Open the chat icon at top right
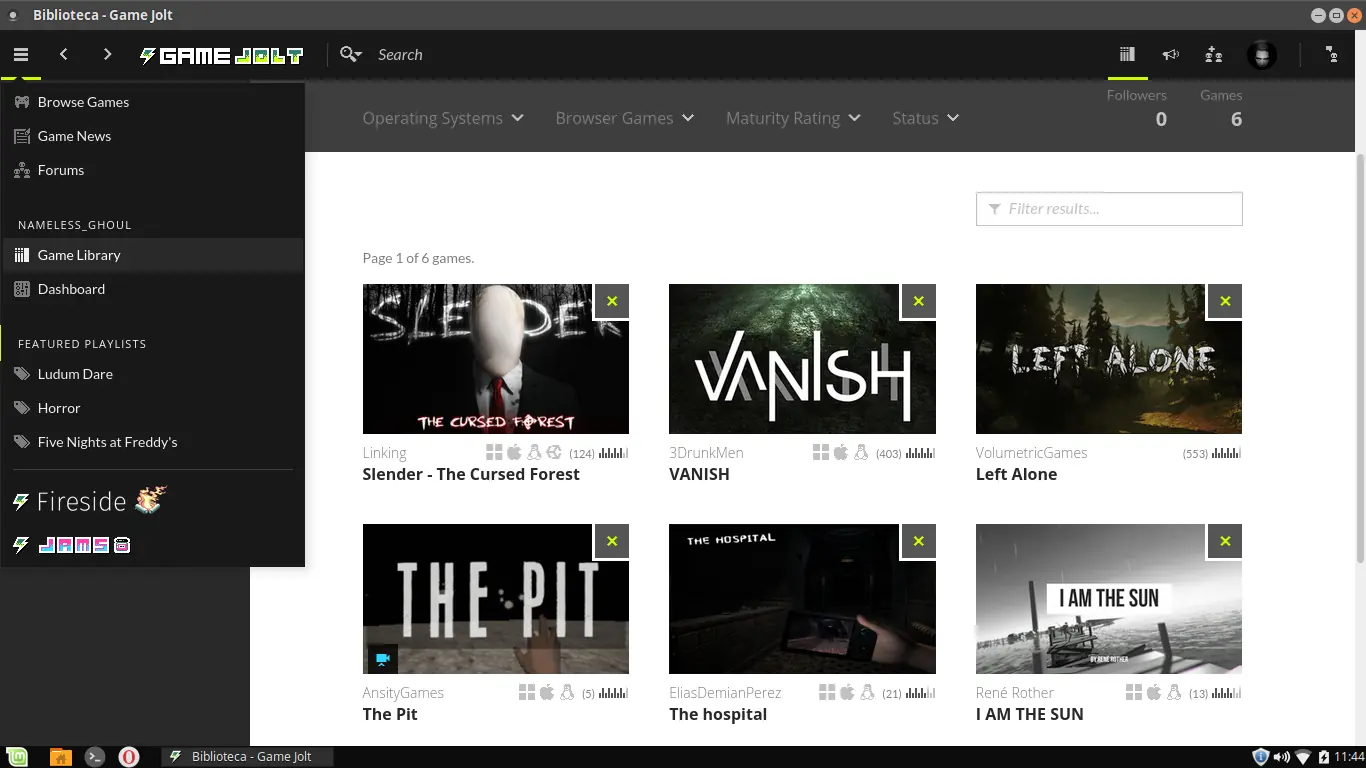Viewport: 1366px width, 768px height. 1332,55
